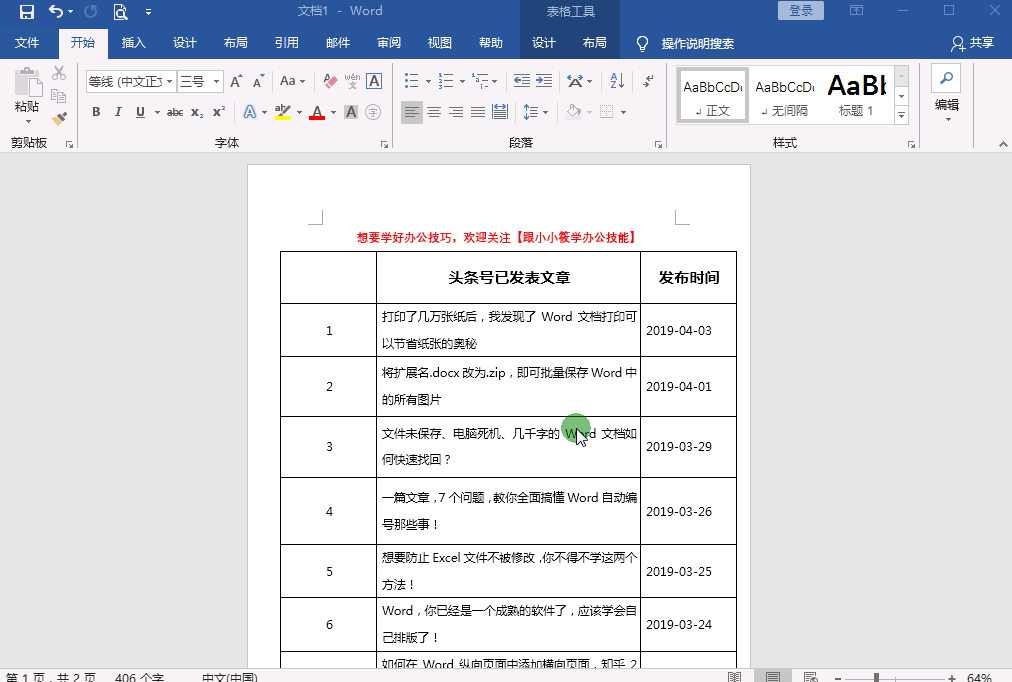Screen dimensions: 1012x682
Task: Click the 共享 share button
Action: pos(972,43)
